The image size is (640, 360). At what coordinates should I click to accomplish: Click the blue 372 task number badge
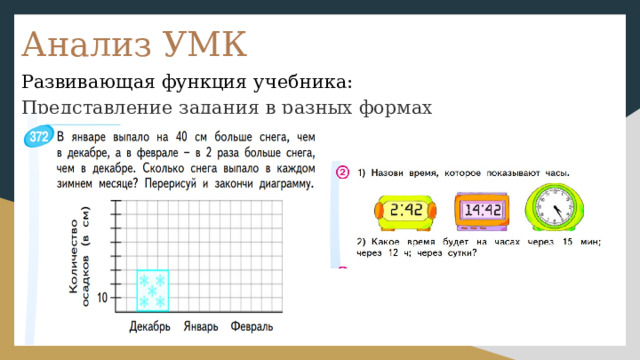pos(39,136)
